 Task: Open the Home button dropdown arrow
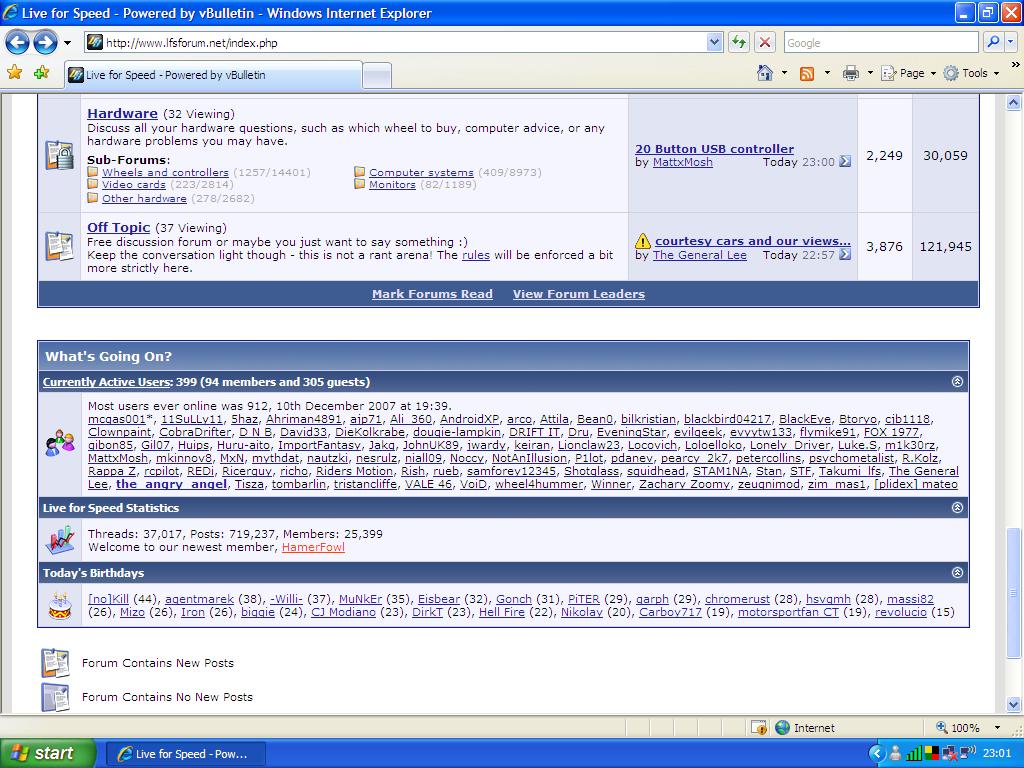point(784,73)
